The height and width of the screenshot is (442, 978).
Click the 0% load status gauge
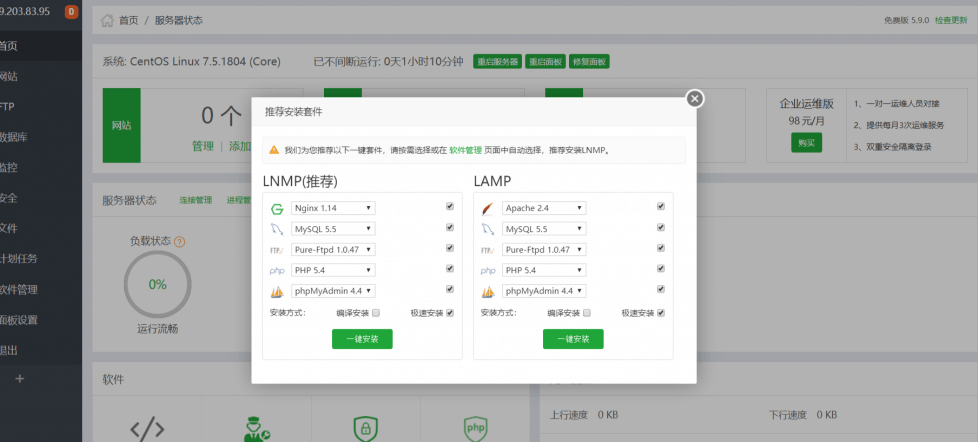click(157, 284)
